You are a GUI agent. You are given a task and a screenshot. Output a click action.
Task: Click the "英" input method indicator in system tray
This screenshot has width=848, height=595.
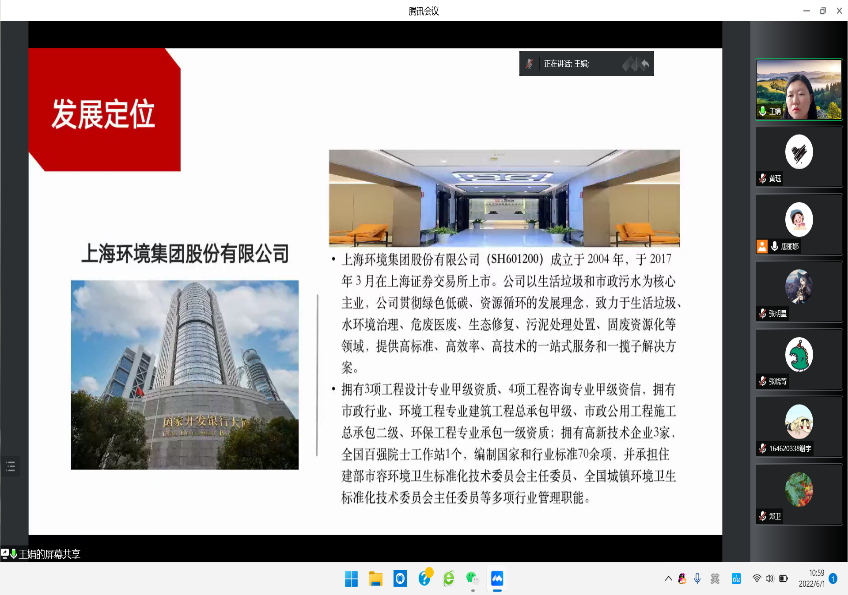715,579
